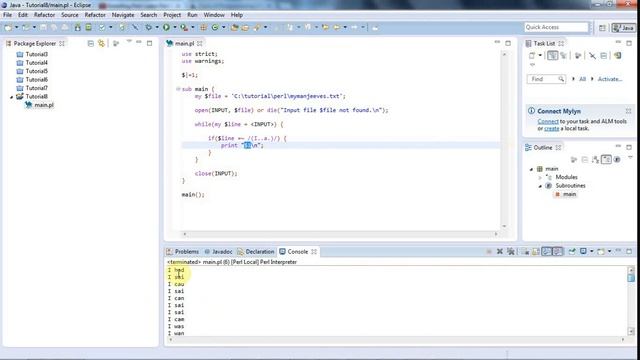Click Pin Console icon
Image resolution: width=640 pixels, height=360 pixels.
click(x=572, y=251)
